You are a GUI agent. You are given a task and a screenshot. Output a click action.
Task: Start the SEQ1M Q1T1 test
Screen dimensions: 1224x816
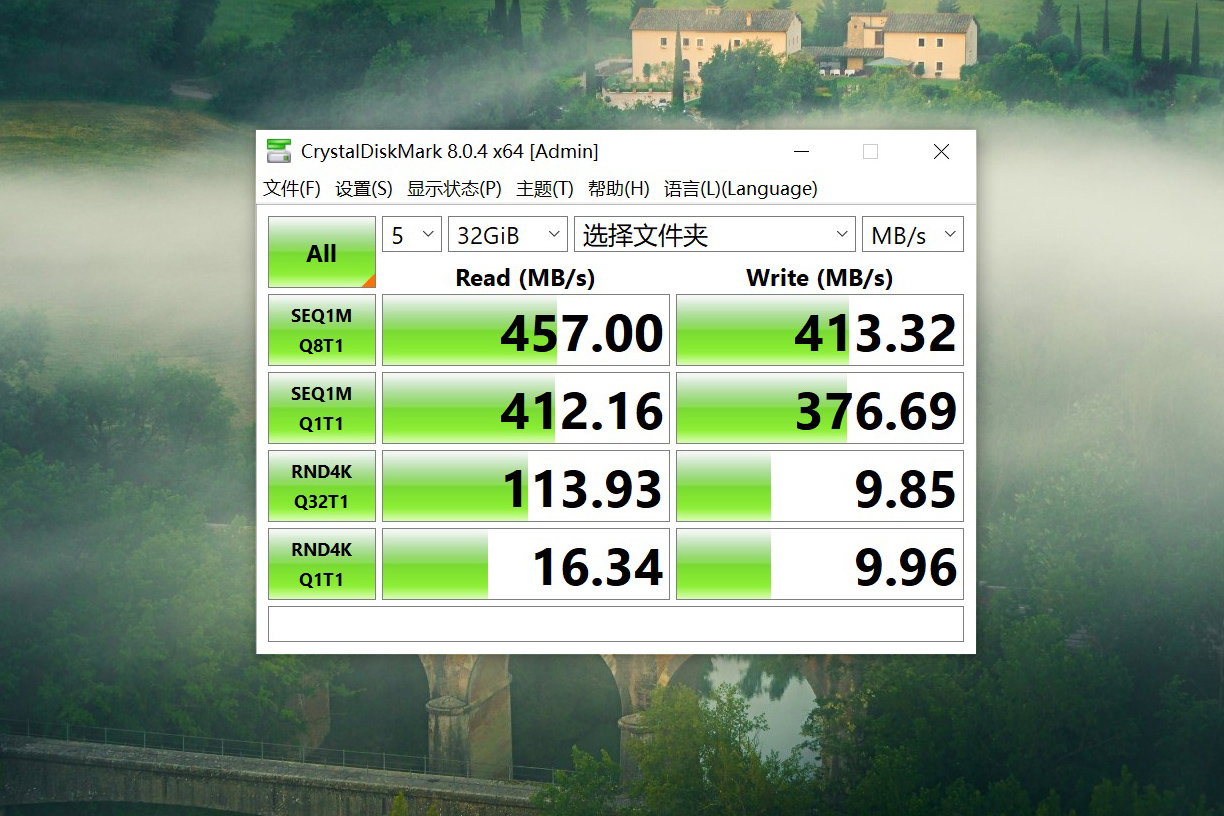pos(322,408)
